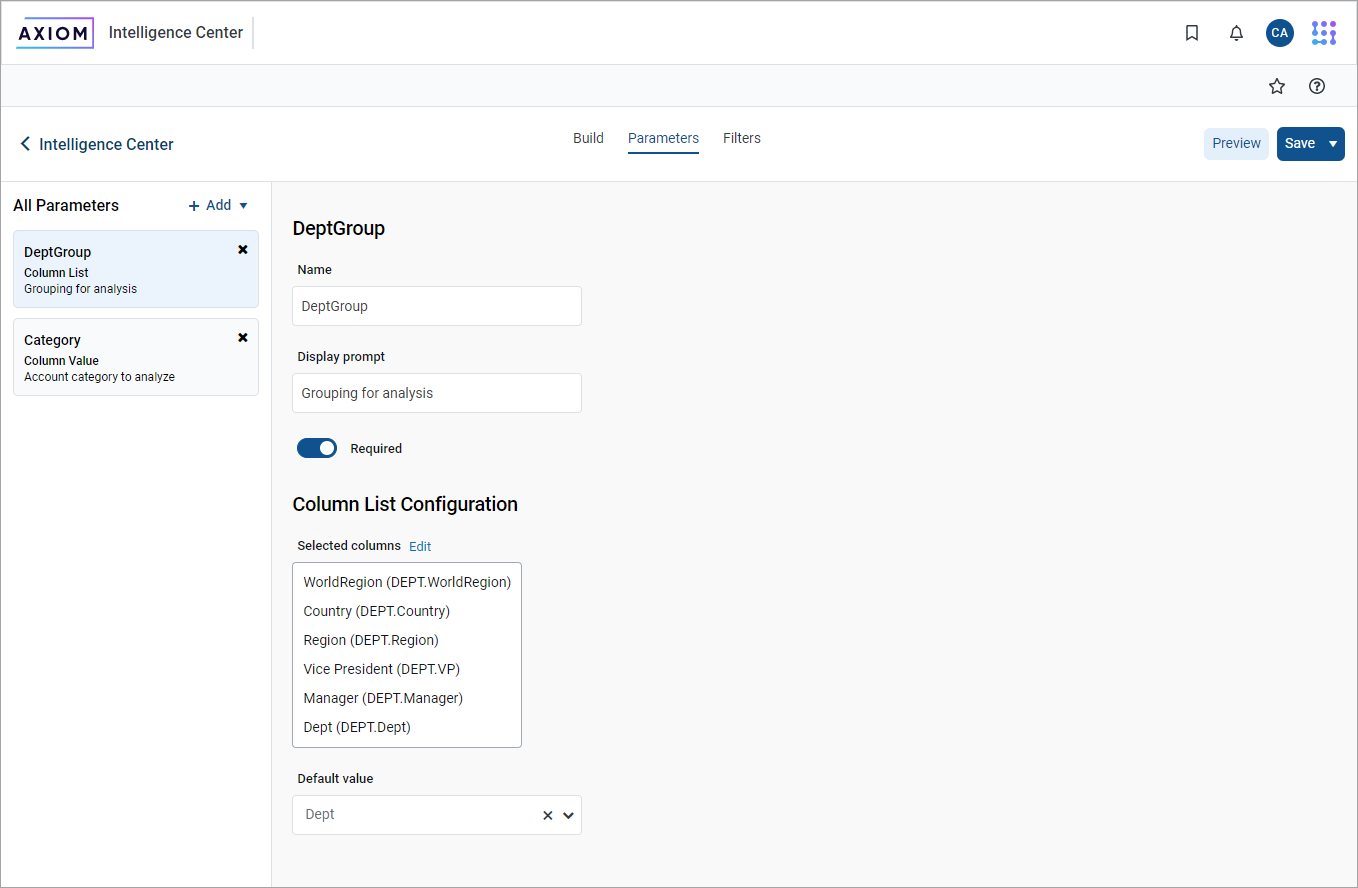The height and width of the screenshot is (888, 1358).
Task: Open the Save button dropdown arrow
Action: pyautogui.click(x=1332, y=144)
